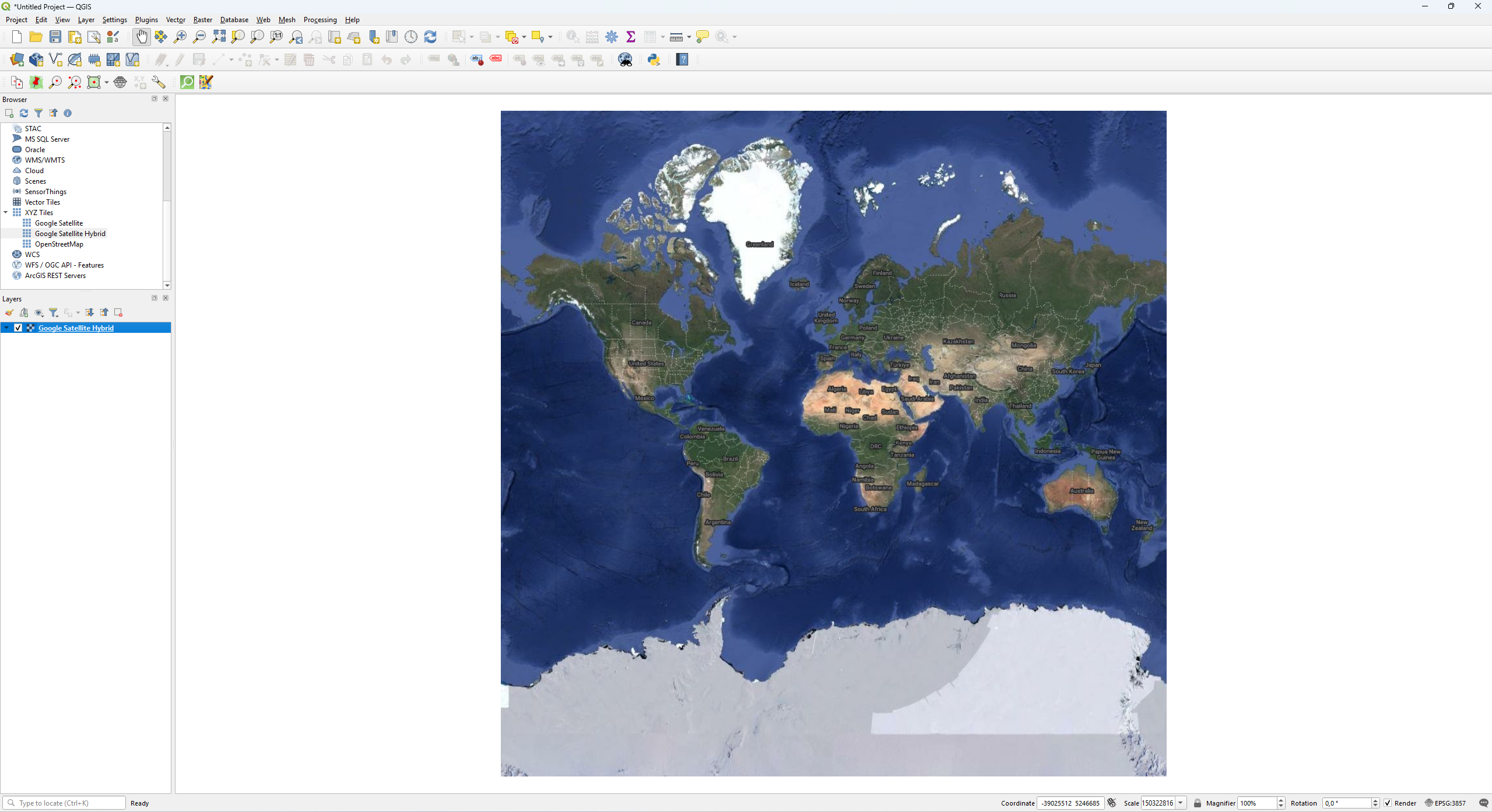Toggle visibility of Google Satellite Hybrid layer
The height and width of the screenshot is (812, 1492).
pyautogui.click(x=18, y=328)
